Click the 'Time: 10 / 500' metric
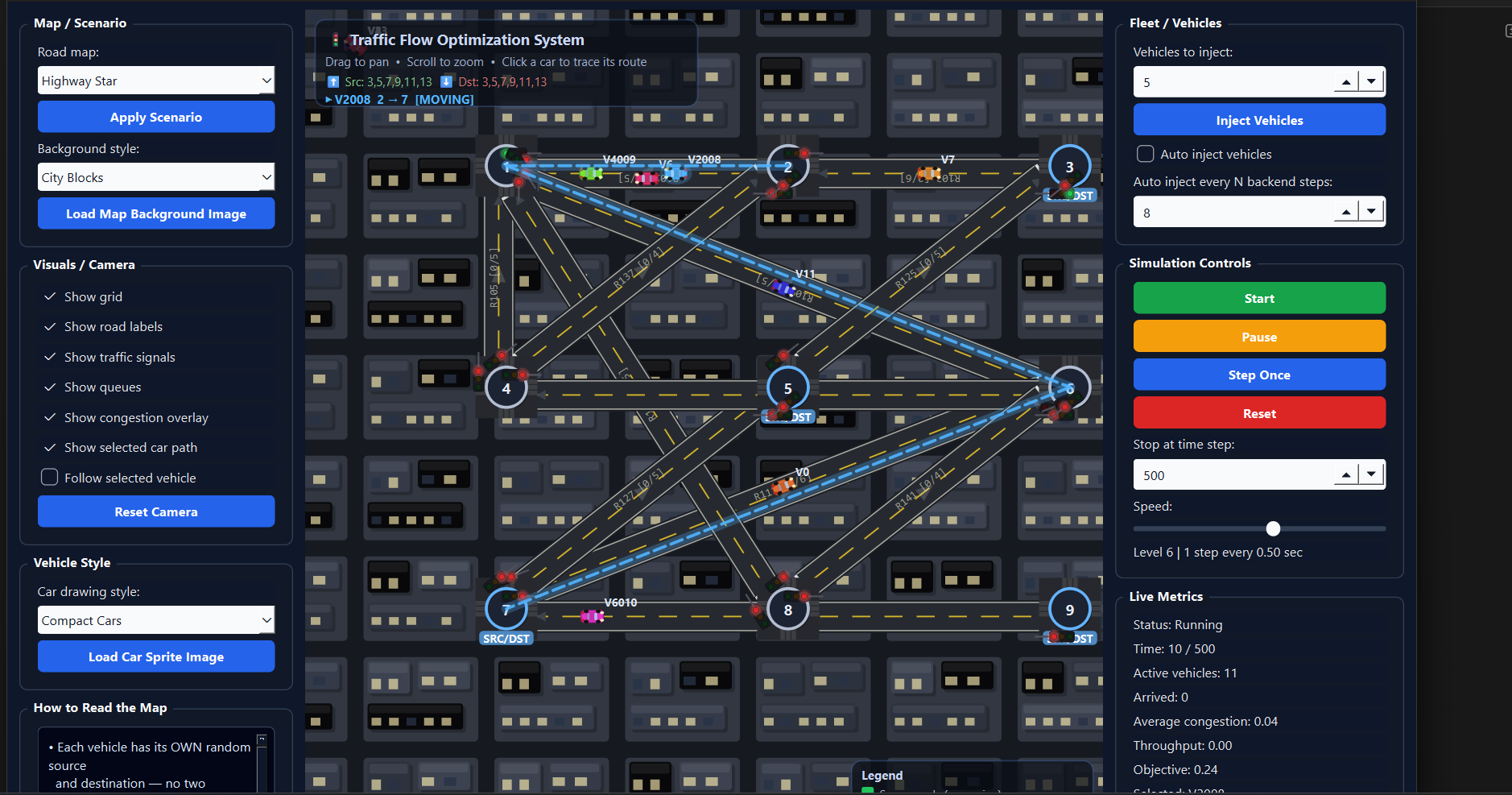Image resolution: width=1512 pixels, height=795 pixels. pos(1174,649)
